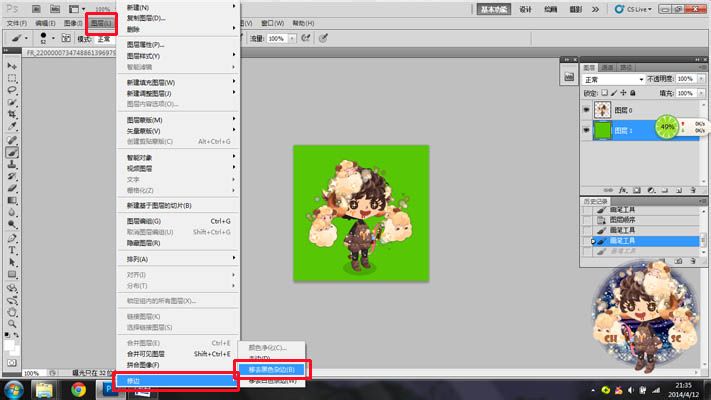
Task: Toggle Quick Mask mode icon
Action: [12, 363]
